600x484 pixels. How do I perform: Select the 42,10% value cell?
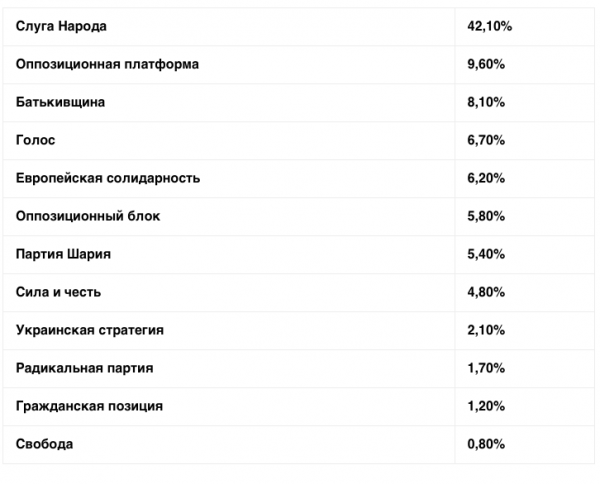[x=489, y=26]
